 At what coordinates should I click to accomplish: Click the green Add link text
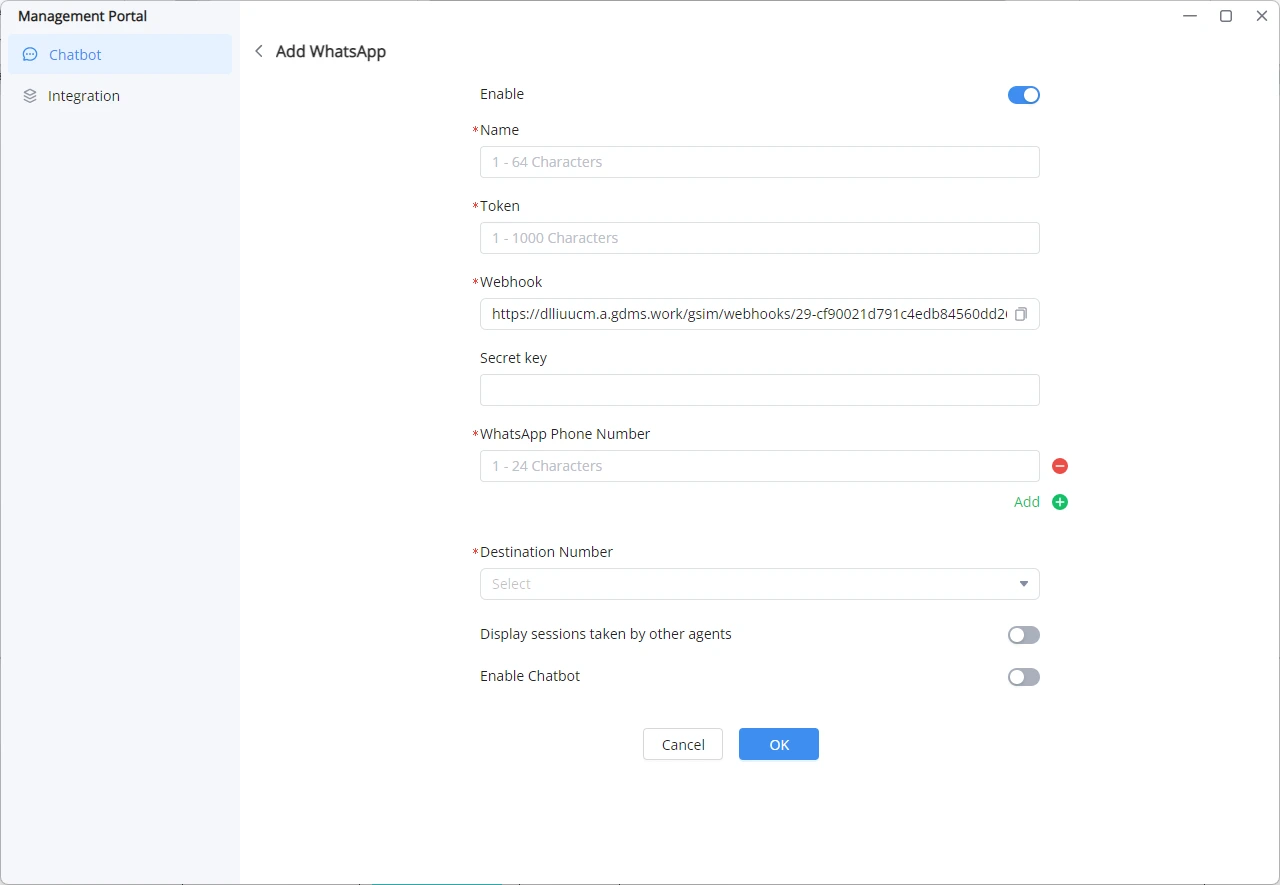coord(1027,502)
